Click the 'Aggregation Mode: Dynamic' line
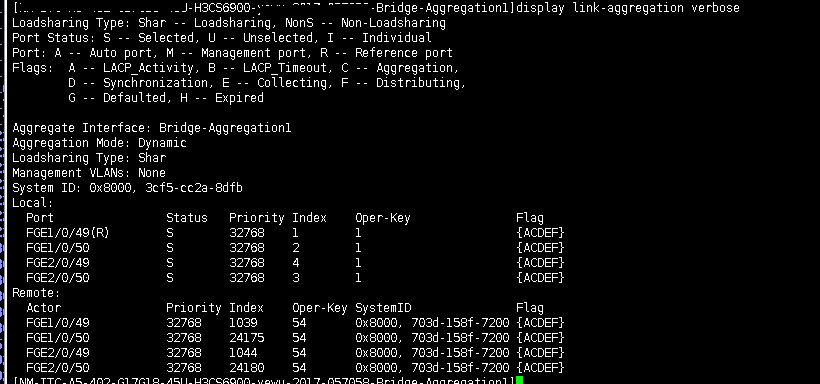Viewport: 820px width, 384px height. click(x=99, y=143)
